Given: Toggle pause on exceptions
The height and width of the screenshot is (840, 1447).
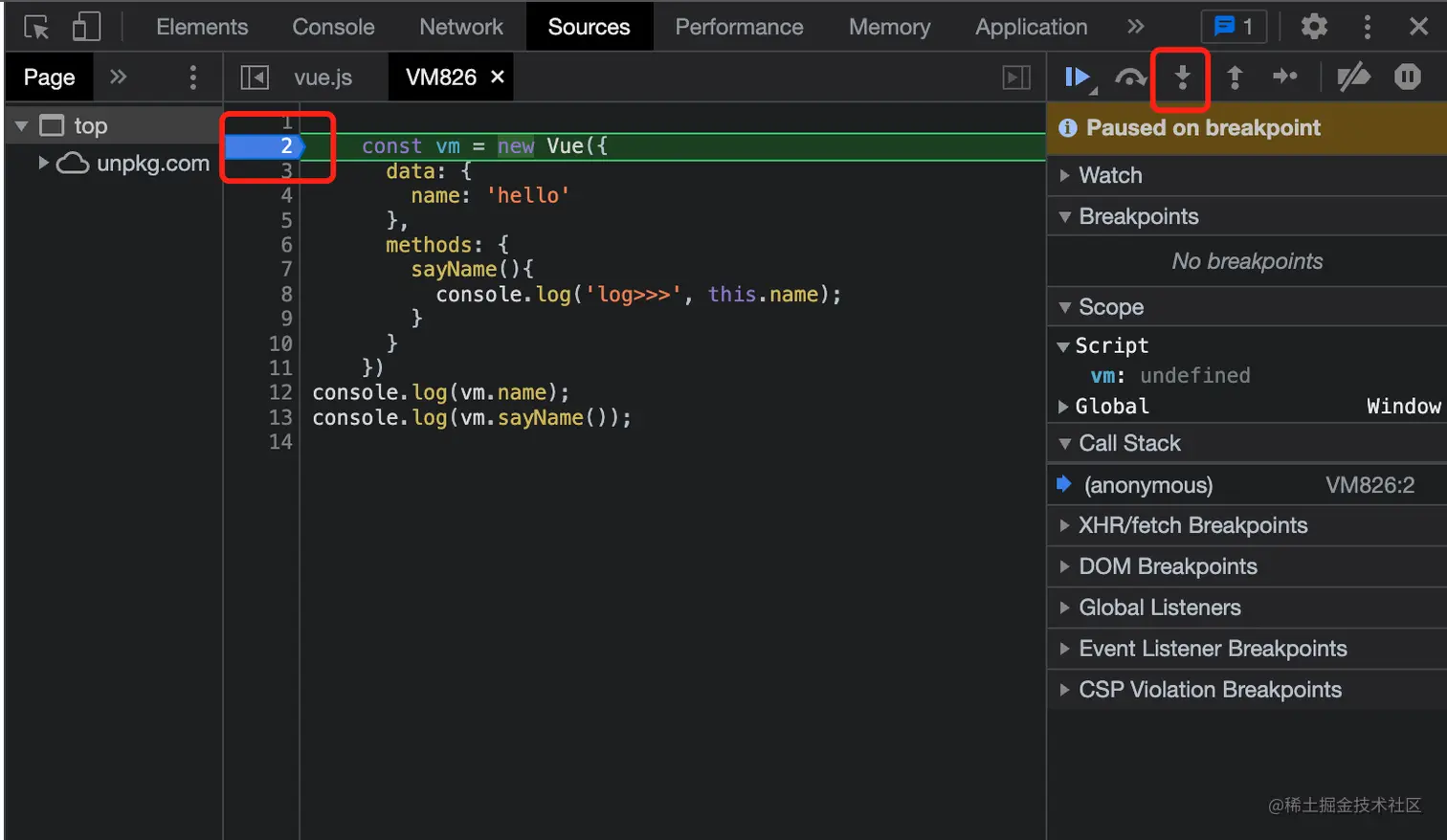Looking at the screenshot, I should (1407, 77).
